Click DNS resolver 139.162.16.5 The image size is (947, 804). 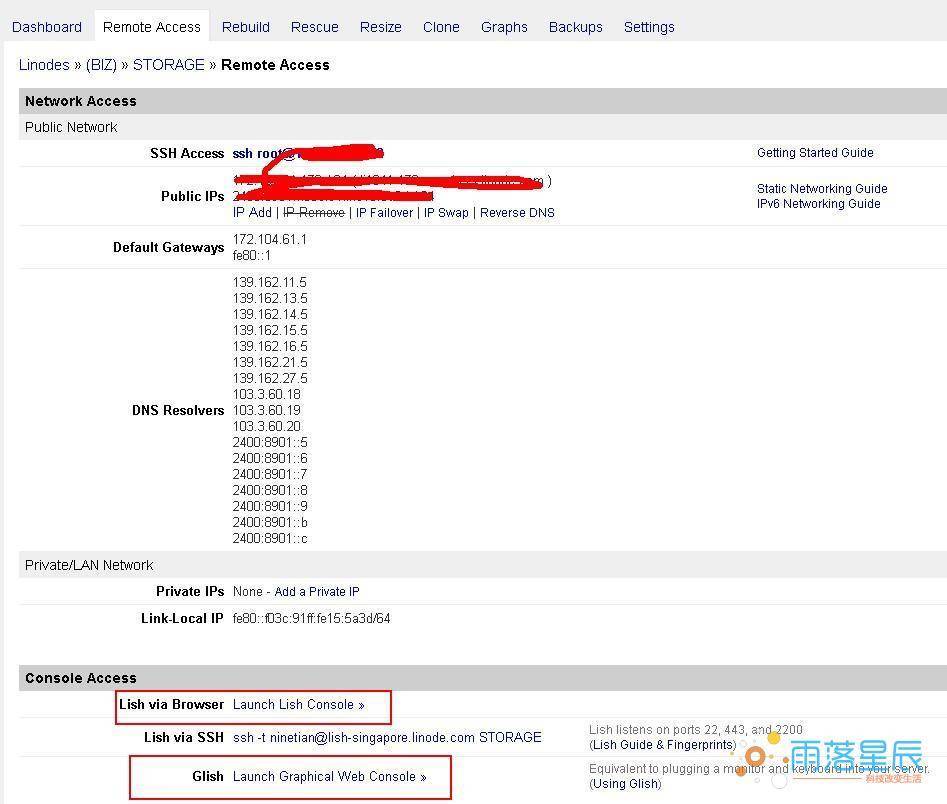270,346
